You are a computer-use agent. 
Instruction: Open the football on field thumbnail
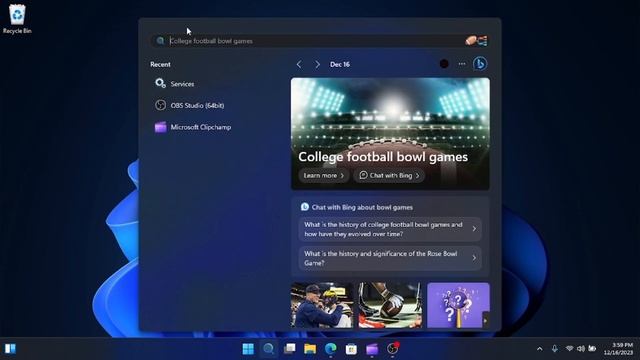[x=390, y=305]
